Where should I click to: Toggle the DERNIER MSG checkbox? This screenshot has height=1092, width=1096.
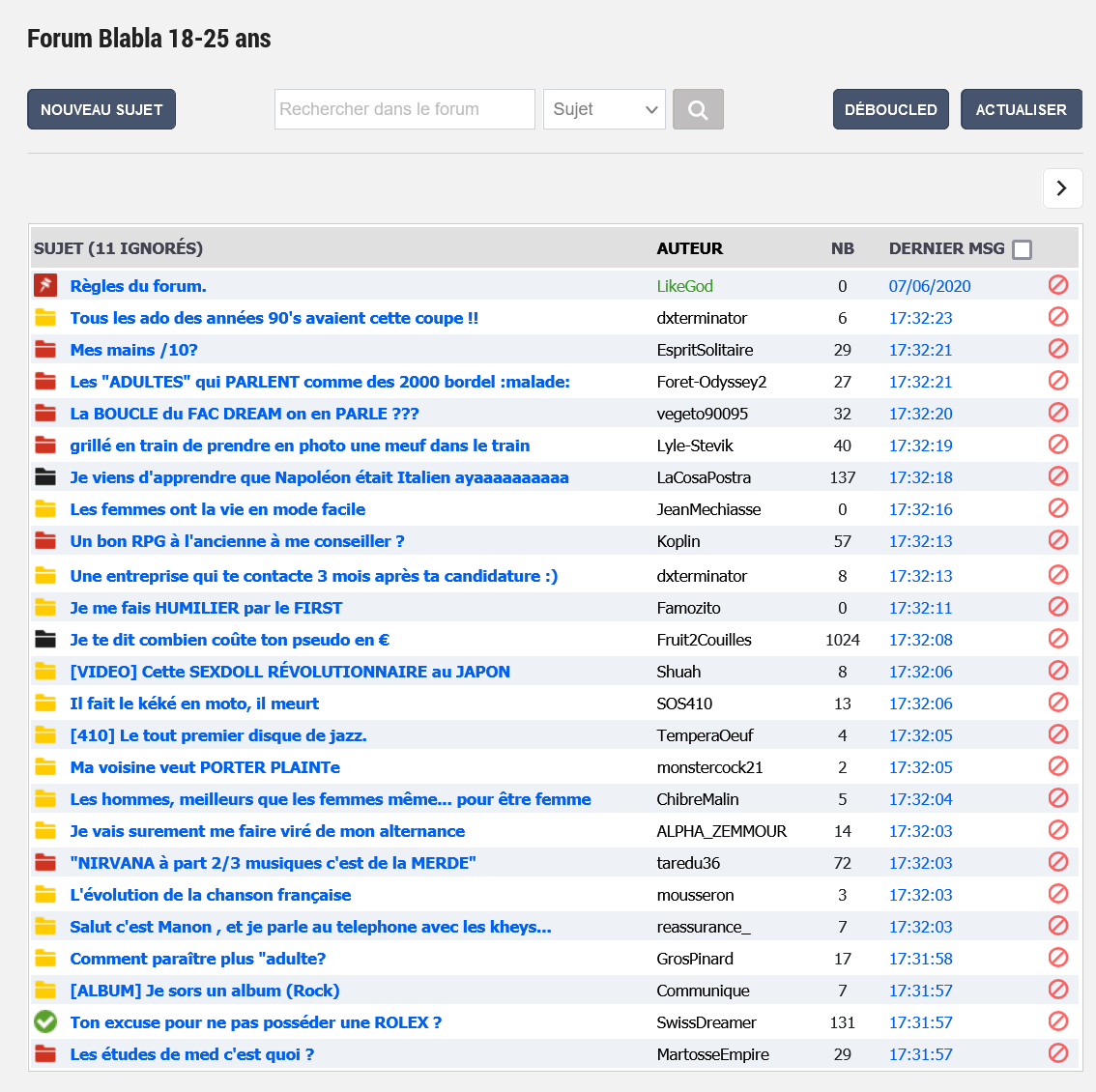tap(1022, 249)
